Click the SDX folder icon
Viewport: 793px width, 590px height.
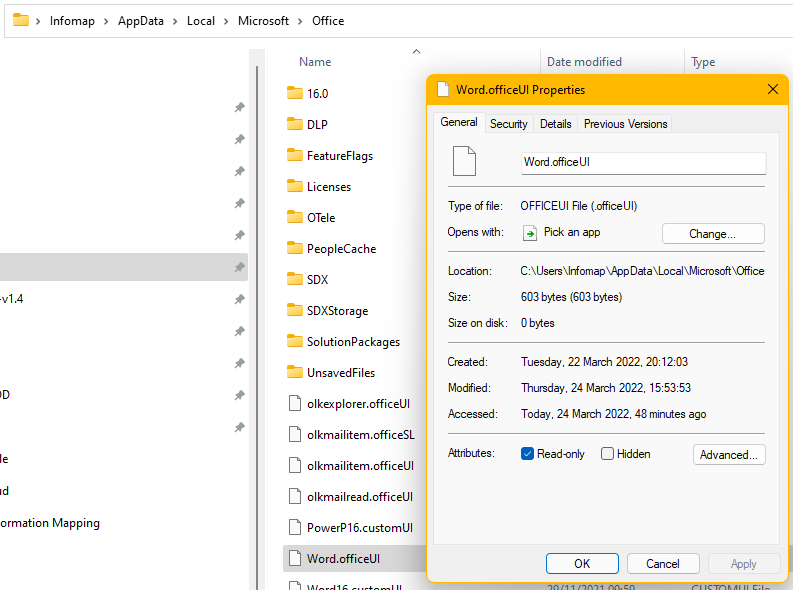(294, 279)
